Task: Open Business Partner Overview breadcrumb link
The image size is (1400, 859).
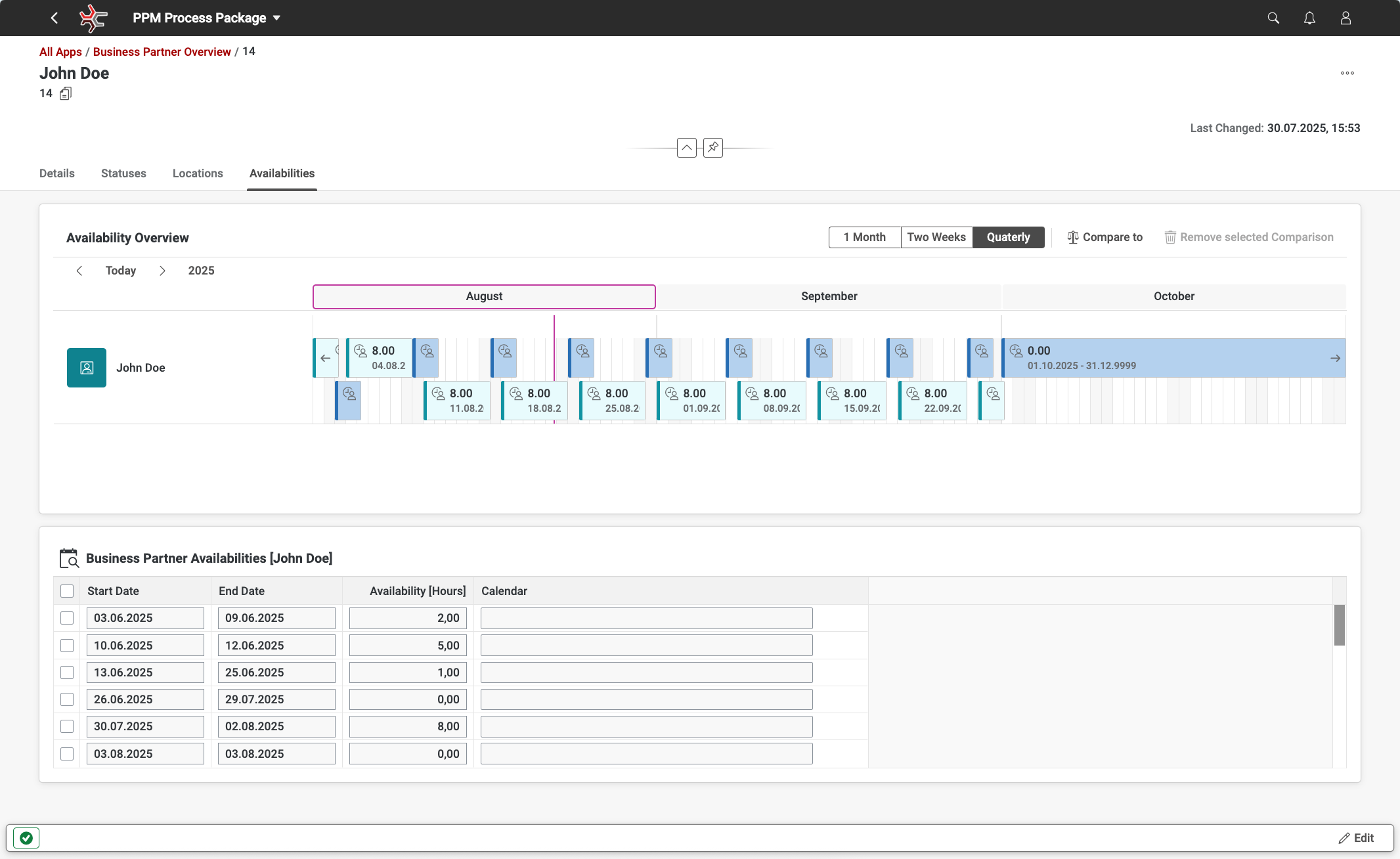Action: [x=162, y=52]
